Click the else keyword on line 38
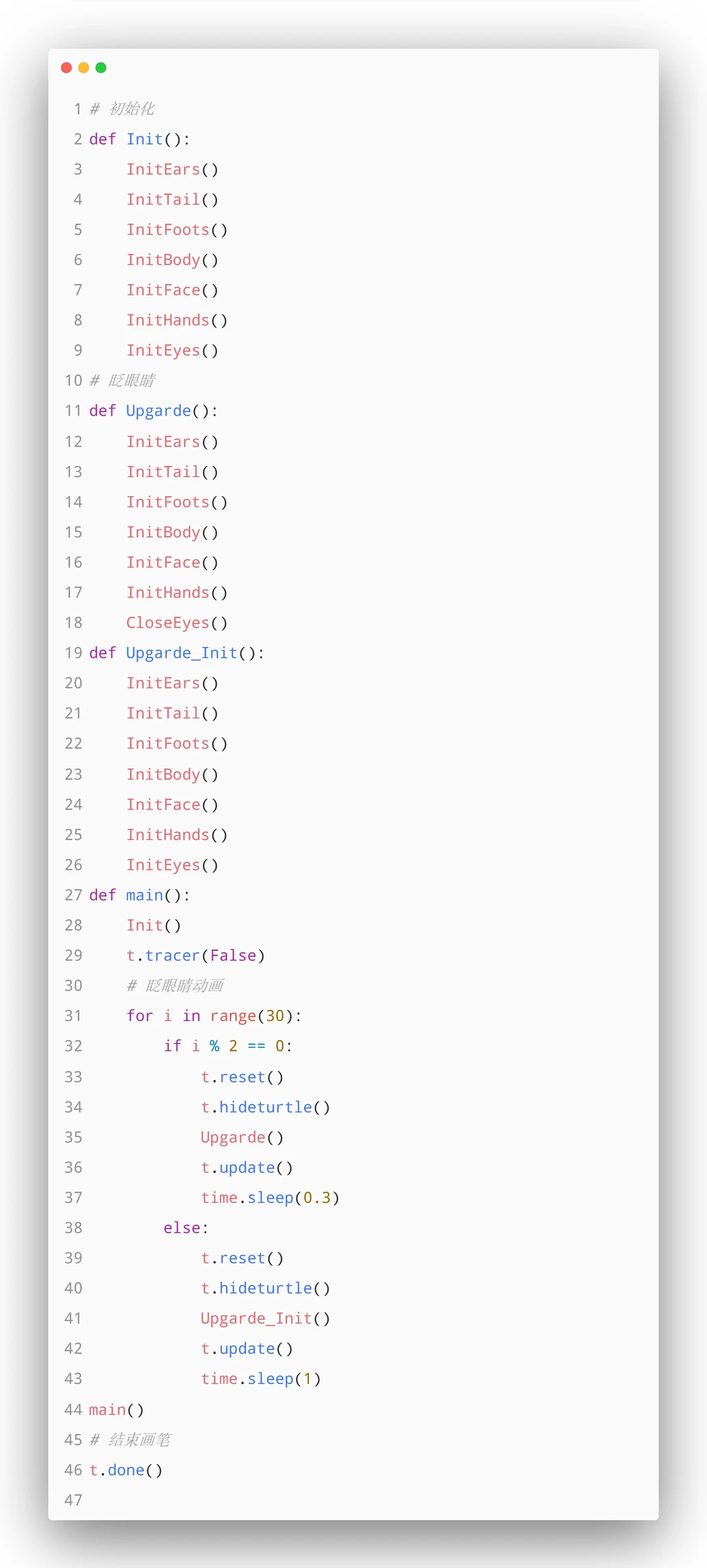Screen dimensions: 707x1568 point(181,1228)
